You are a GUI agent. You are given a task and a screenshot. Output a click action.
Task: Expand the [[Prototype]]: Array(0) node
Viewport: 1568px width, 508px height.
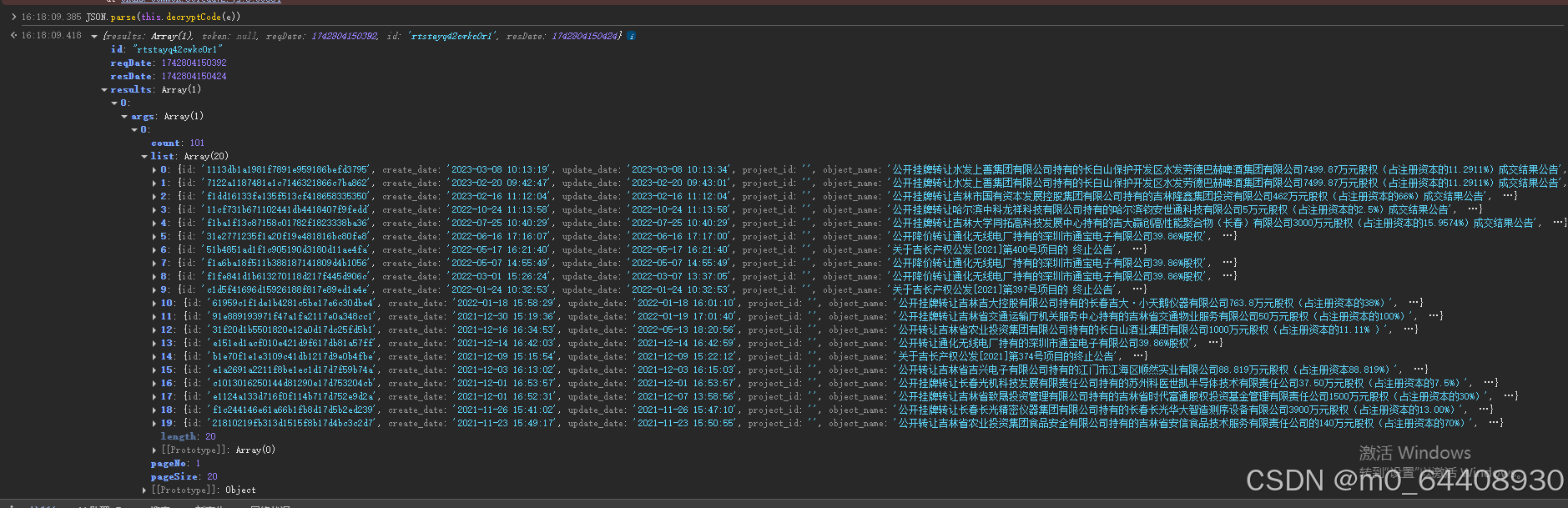(x=154, y=450)
